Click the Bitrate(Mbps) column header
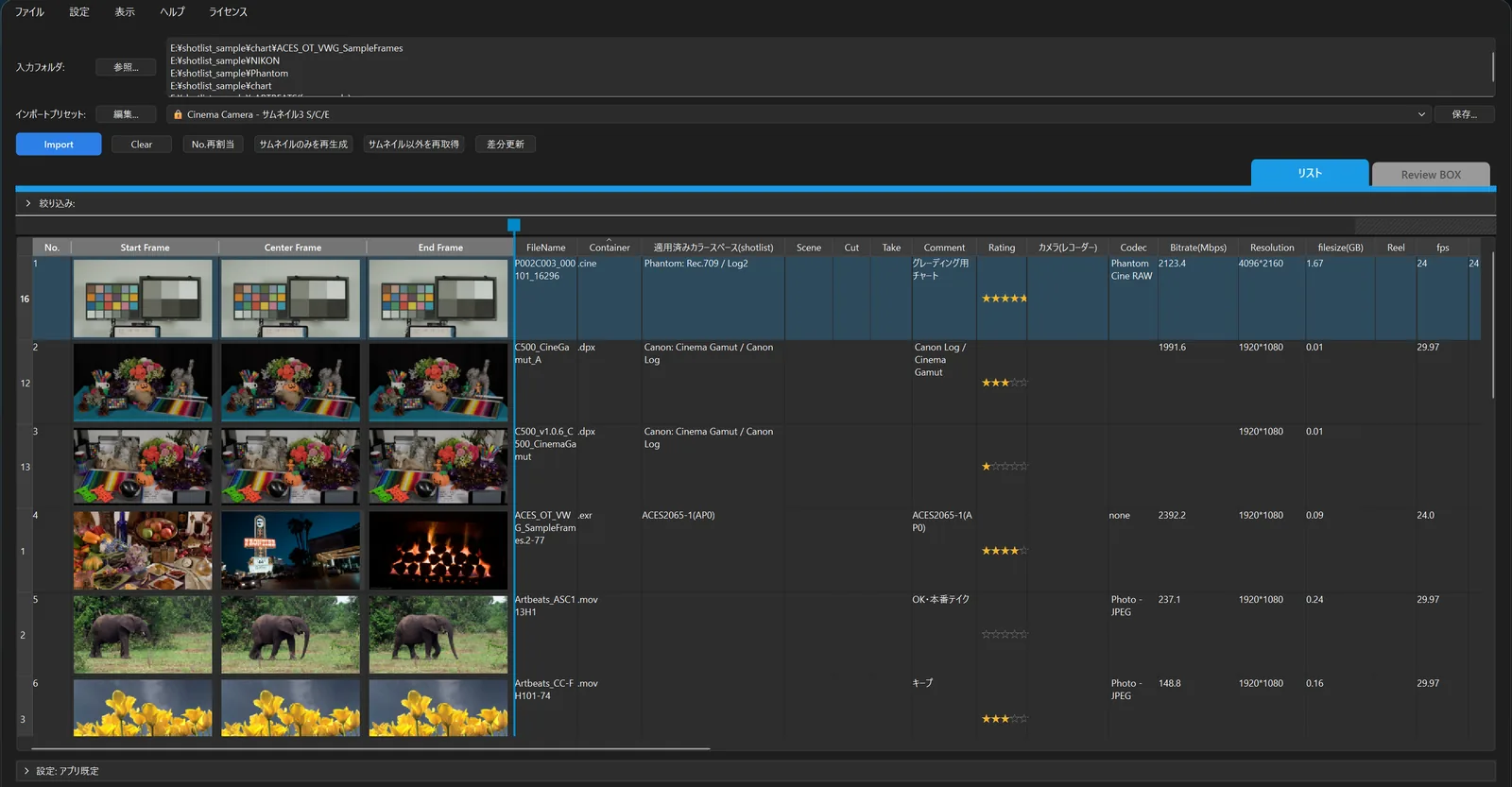1512x787 pixels. [x=1198, y=248]
